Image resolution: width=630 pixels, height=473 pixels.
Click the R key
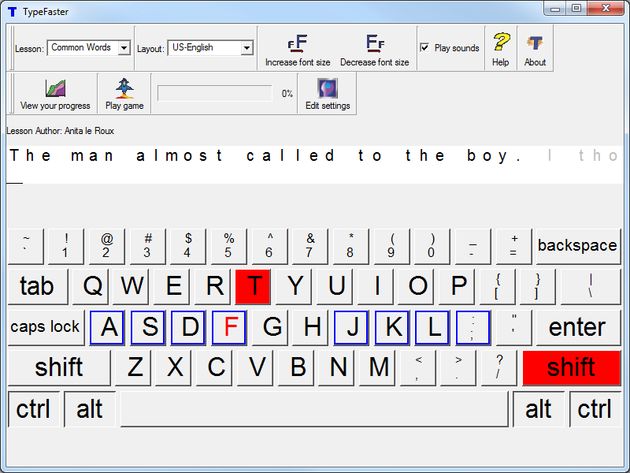click(213, 287)
